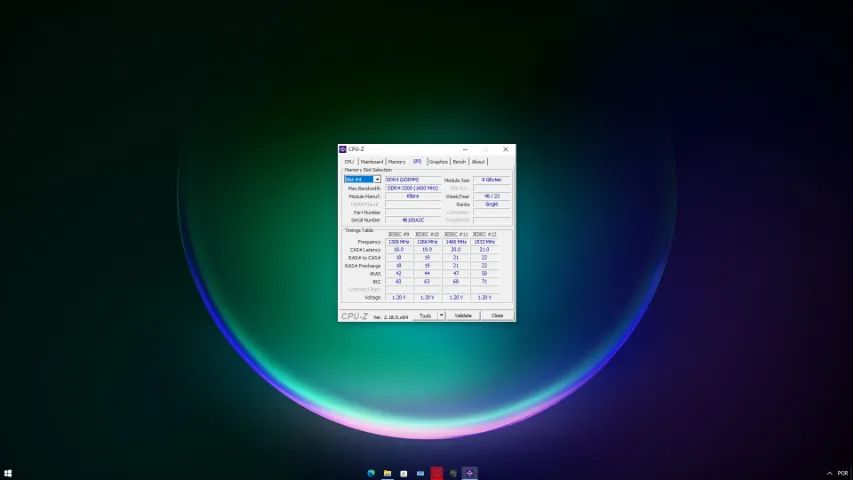Click the JEDEC #12 CAS# Latency value

point(484,250)
